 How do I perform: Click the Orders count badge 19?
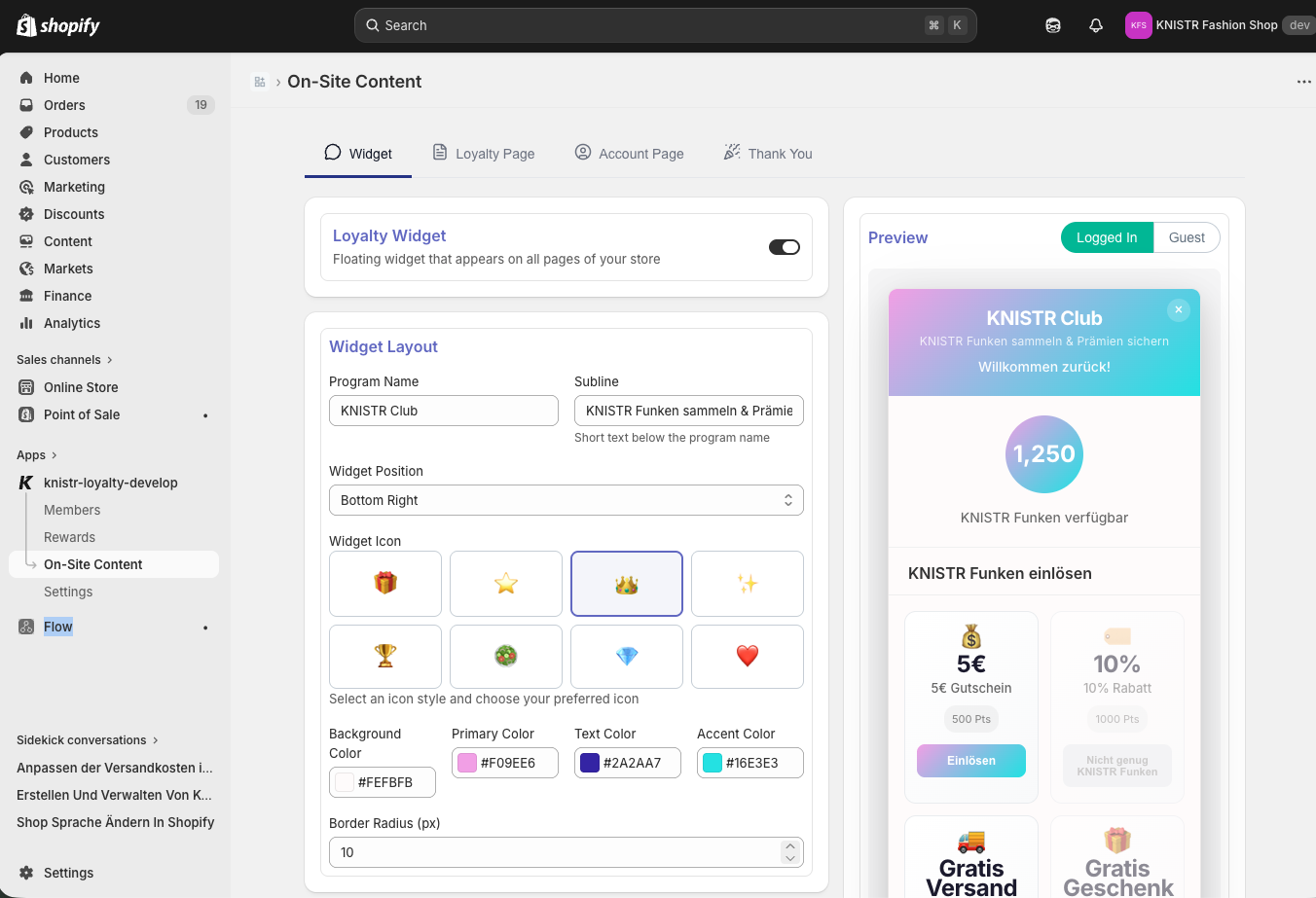(x=201, y=105)
